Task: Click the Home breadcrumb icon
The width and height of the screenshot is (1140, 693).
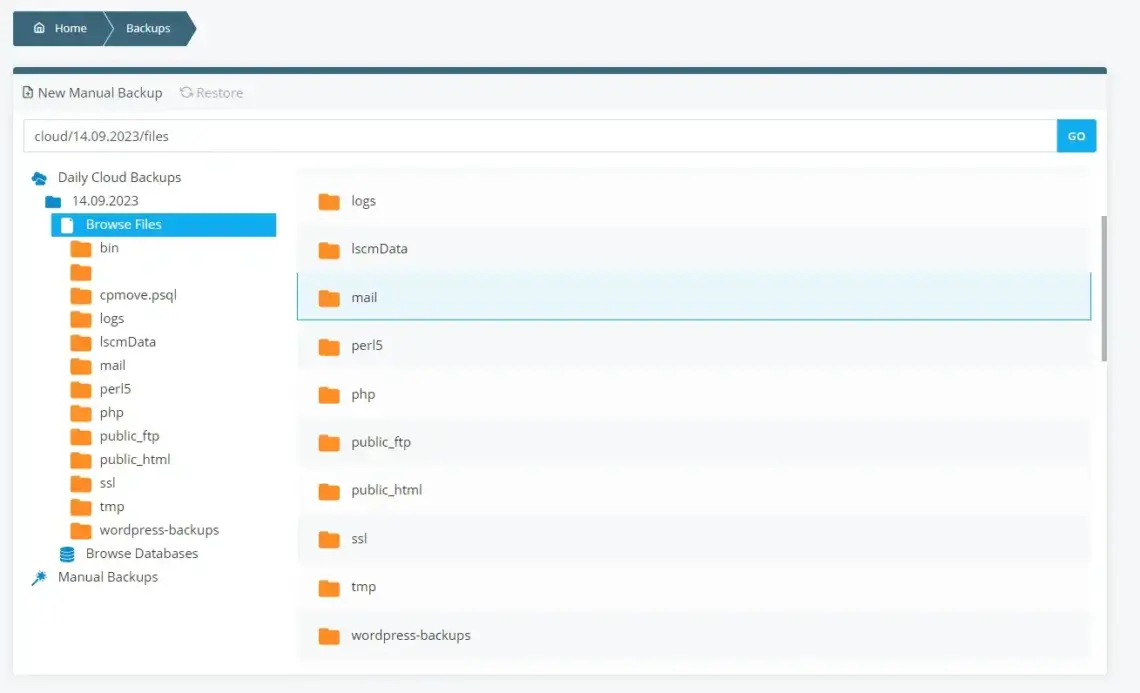Action: click(x=37, y=28)
